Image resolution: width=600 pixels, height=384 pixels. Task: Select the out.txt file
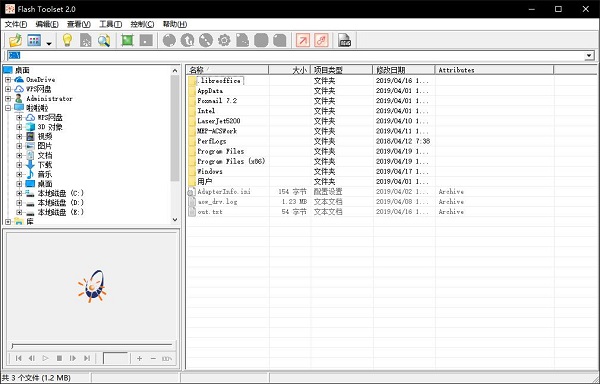[210, 212]
